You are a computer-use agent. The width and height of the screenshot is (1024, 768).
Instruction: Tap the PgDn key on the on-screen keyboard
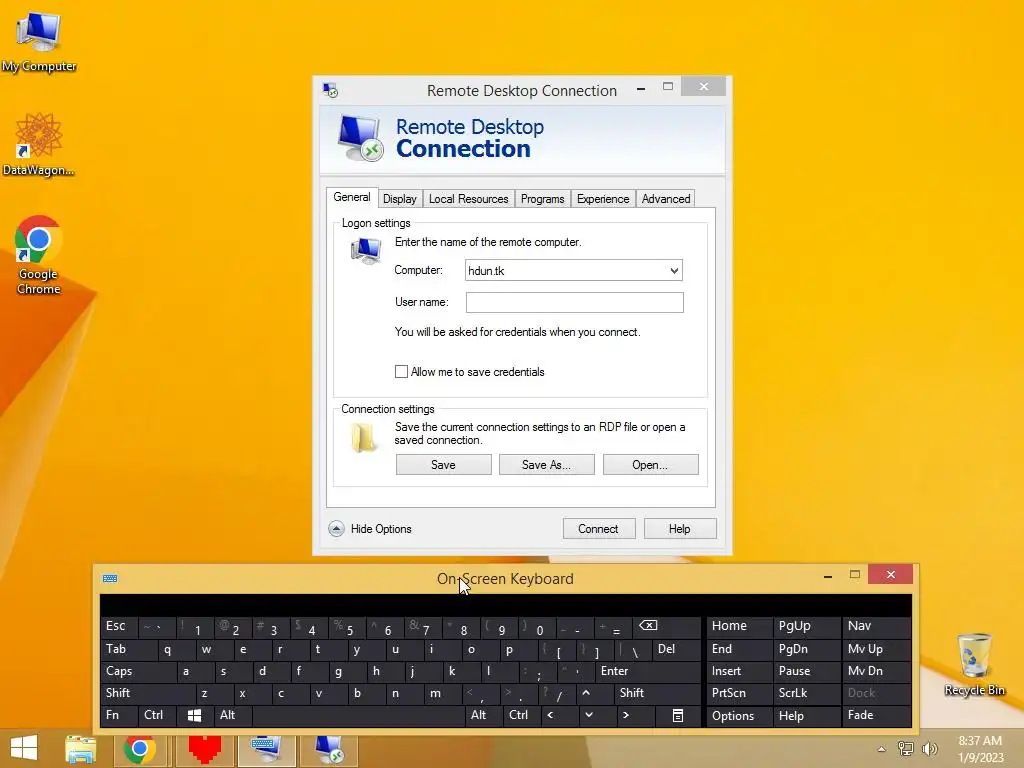pyautogui.click(x=807, y=649)
